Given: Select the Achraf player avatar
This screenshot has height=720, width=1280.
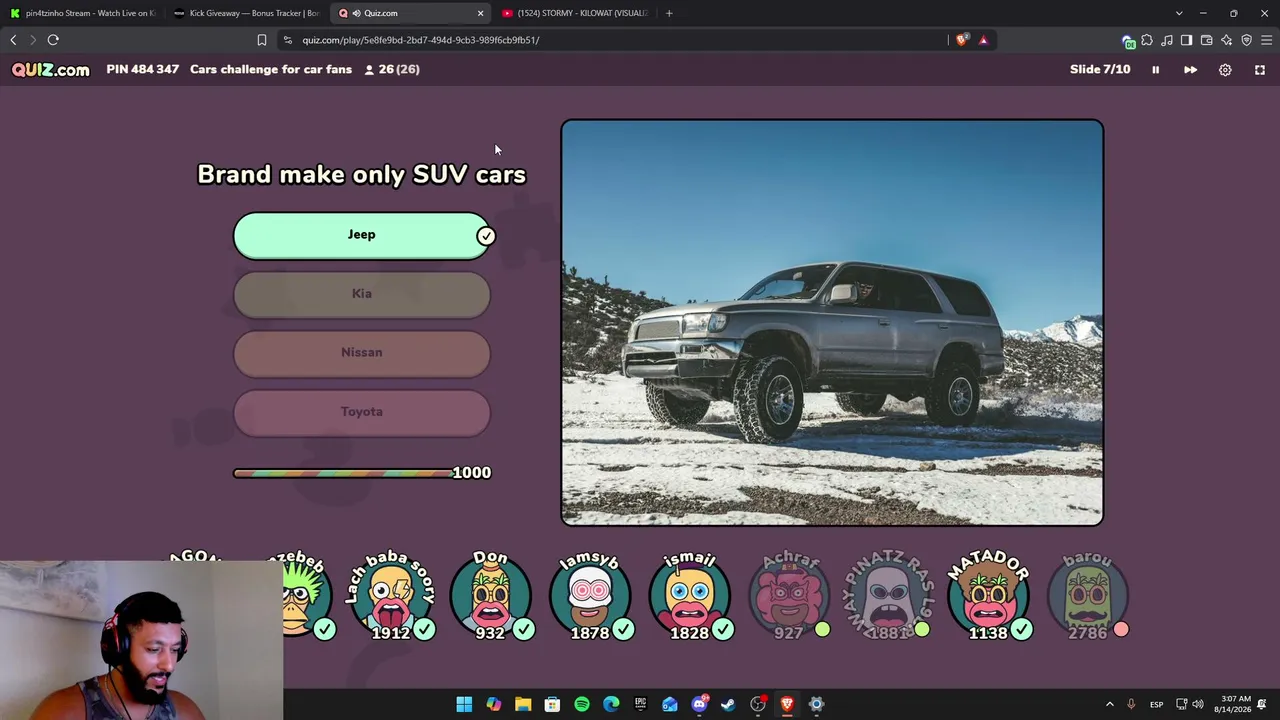Looking at the screenshot, I should pos(789,596).
